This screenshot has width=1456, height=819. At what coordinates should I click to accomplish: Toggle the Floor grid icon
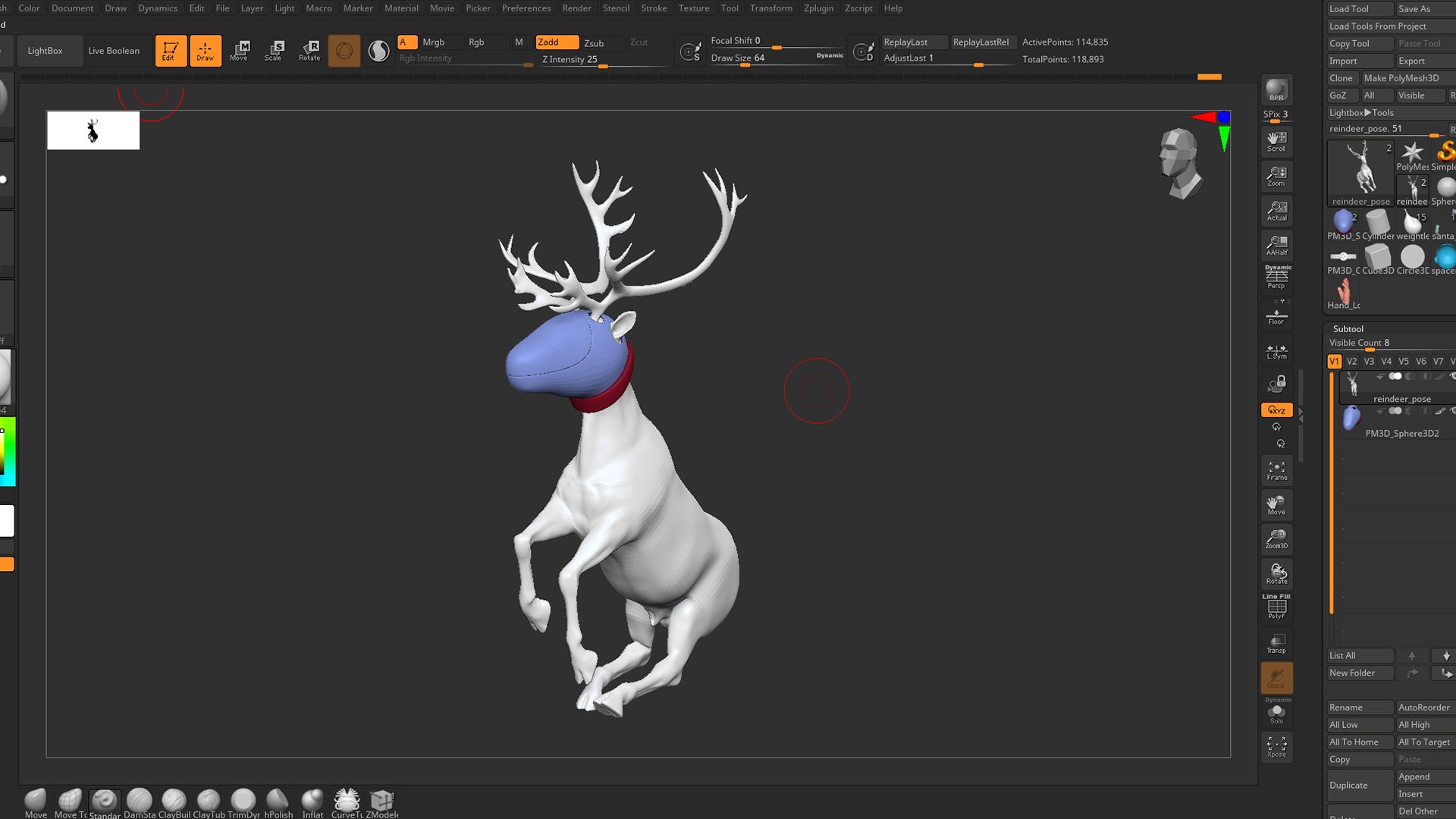[x=1276, y=315]
